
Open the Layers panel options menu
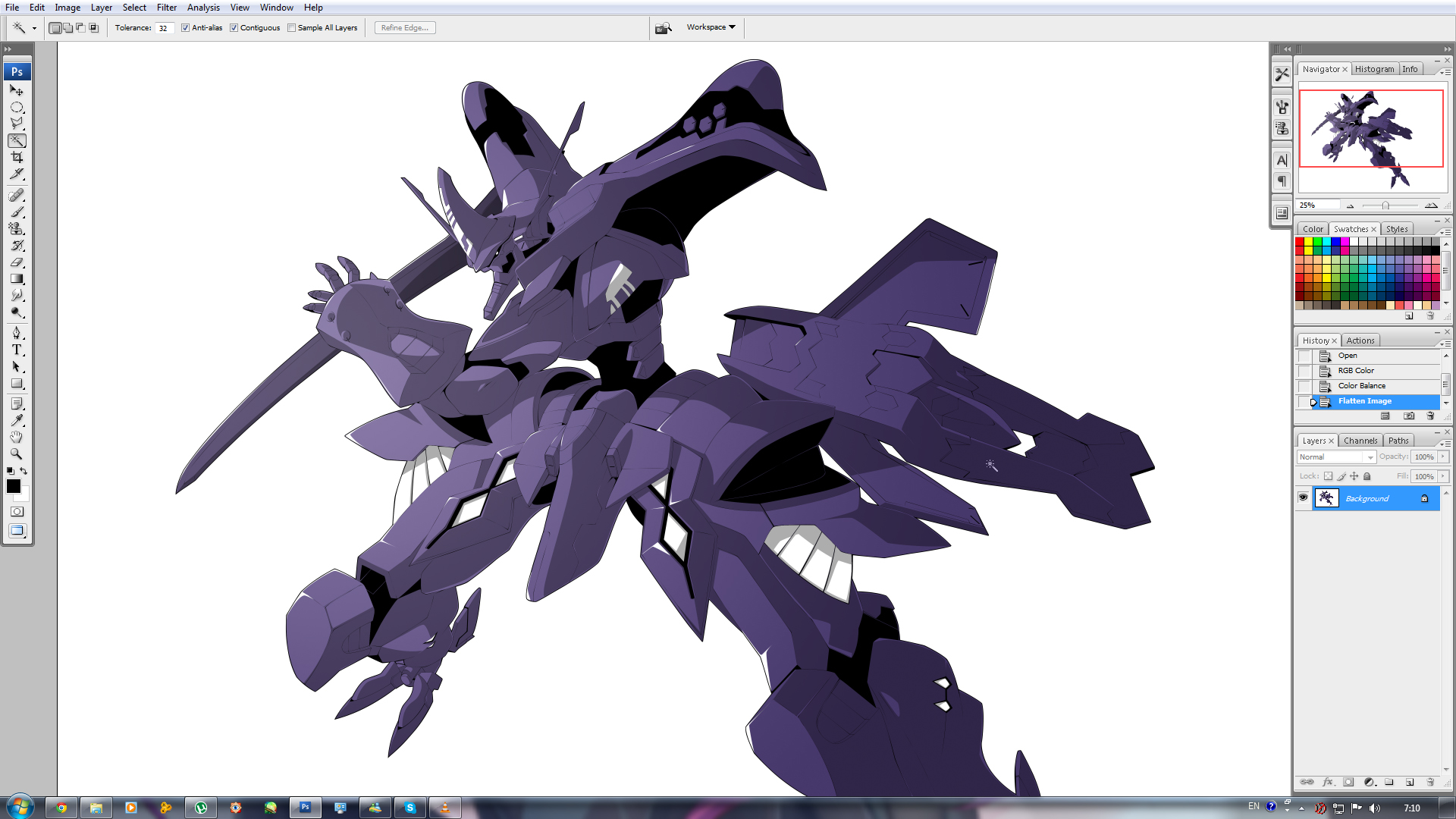tap(1445, 443)
